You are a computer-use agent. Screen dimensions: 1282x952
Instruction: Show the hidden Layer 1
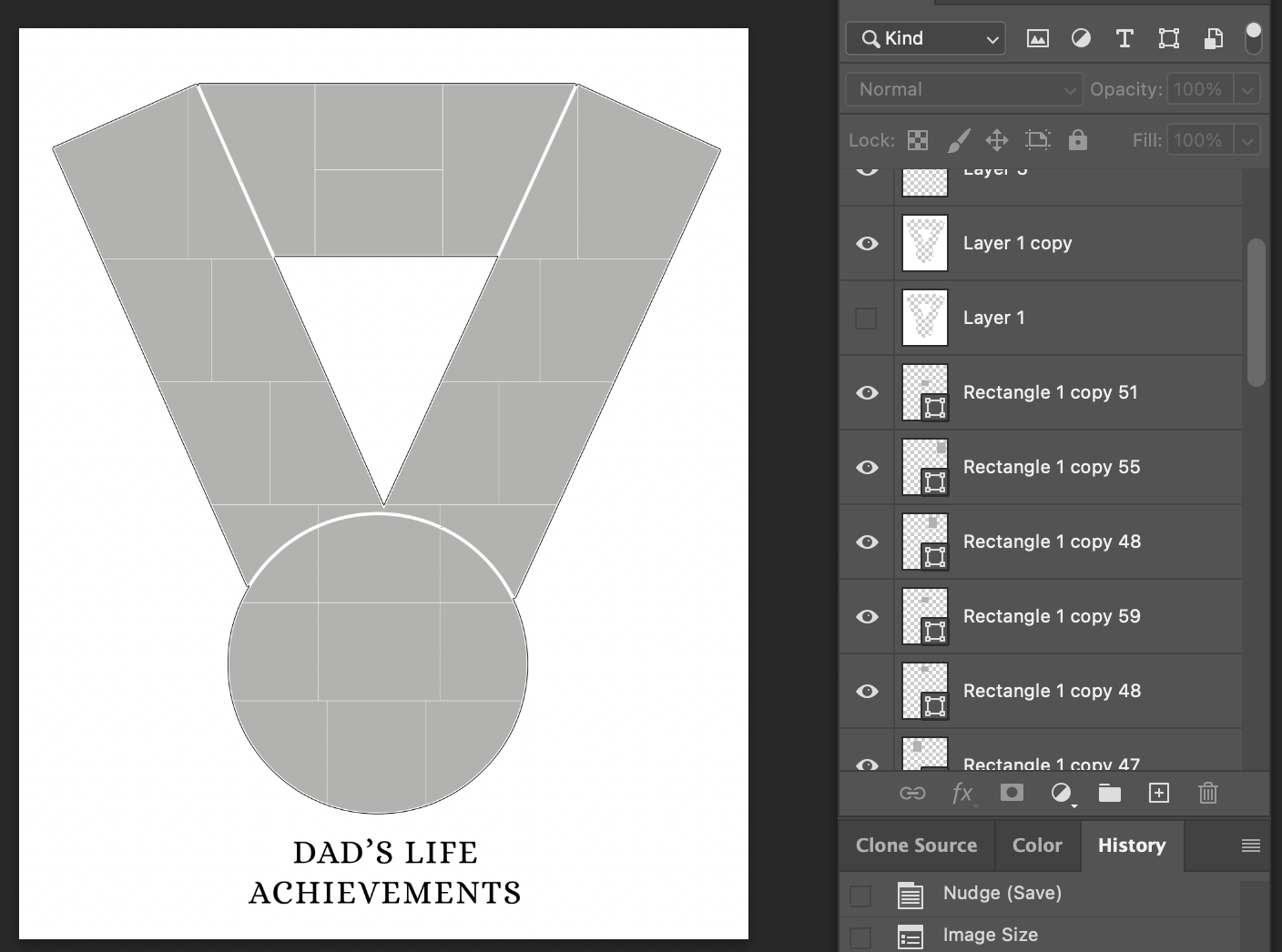866,318
